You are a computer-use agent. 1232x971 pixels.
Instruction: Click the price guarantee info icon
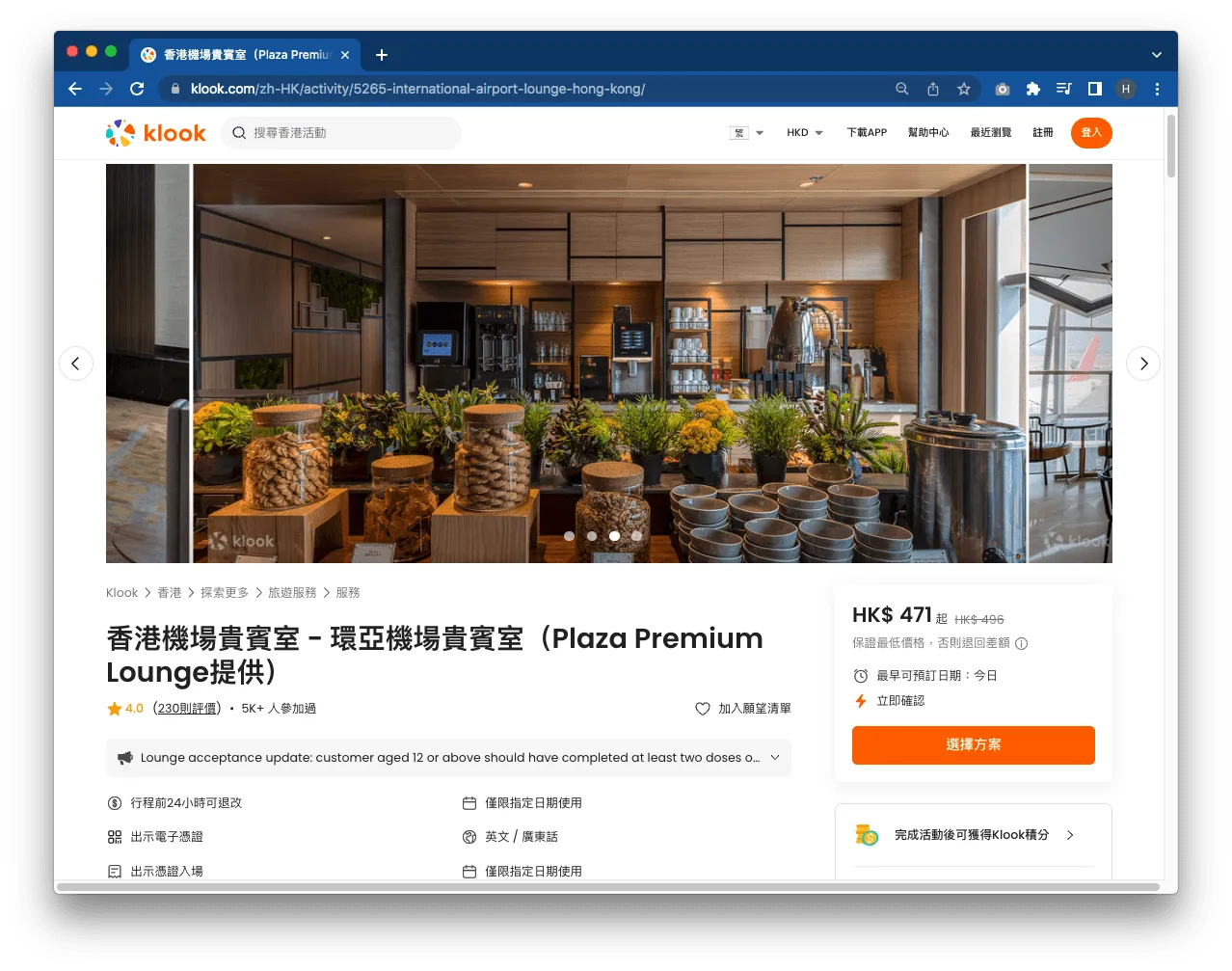pos(1022,643)
